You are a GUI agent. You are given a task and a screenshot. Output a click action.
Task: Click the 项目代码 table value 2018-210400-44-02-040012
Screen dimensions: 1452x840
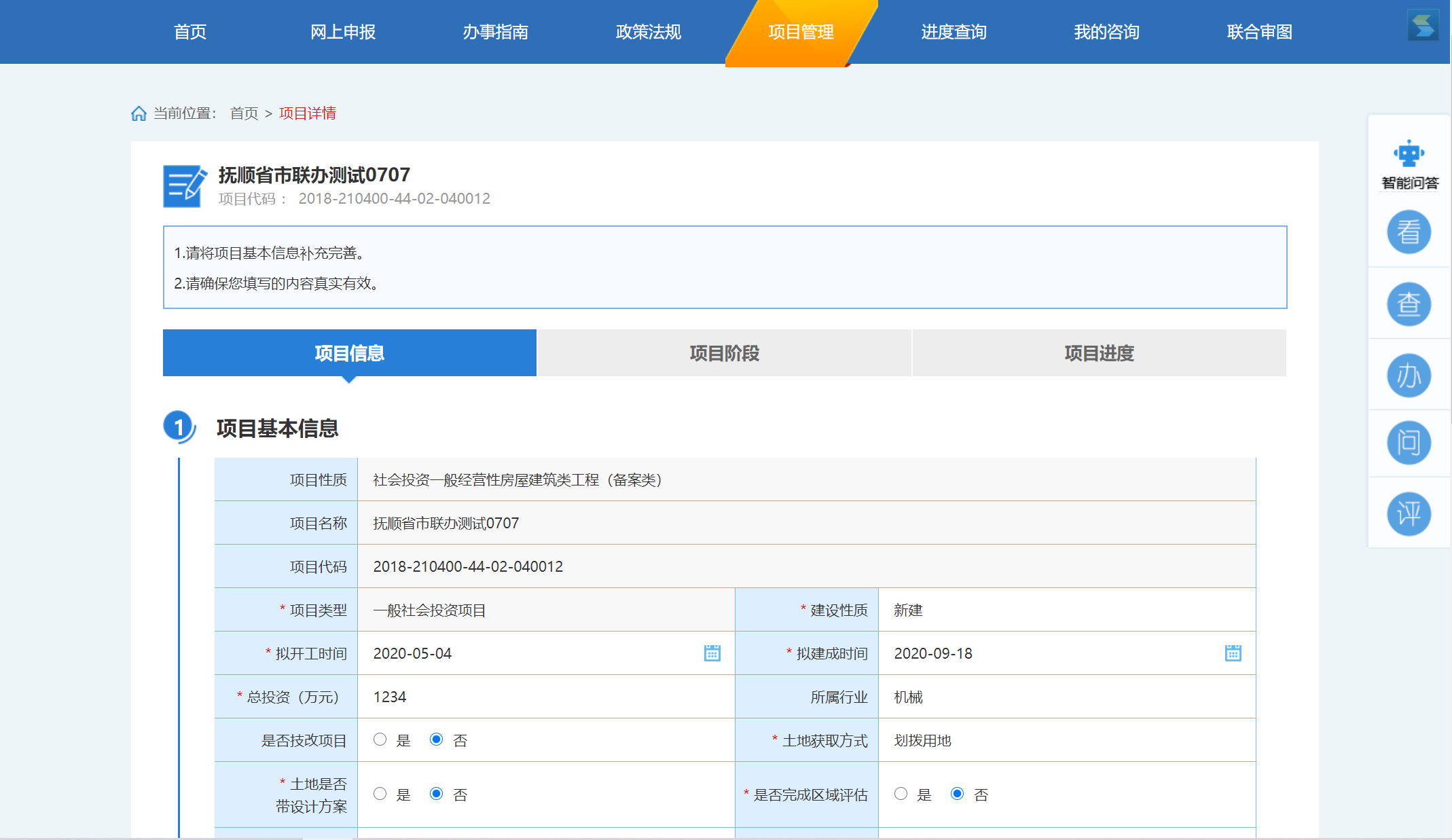(x=468, y=567)
